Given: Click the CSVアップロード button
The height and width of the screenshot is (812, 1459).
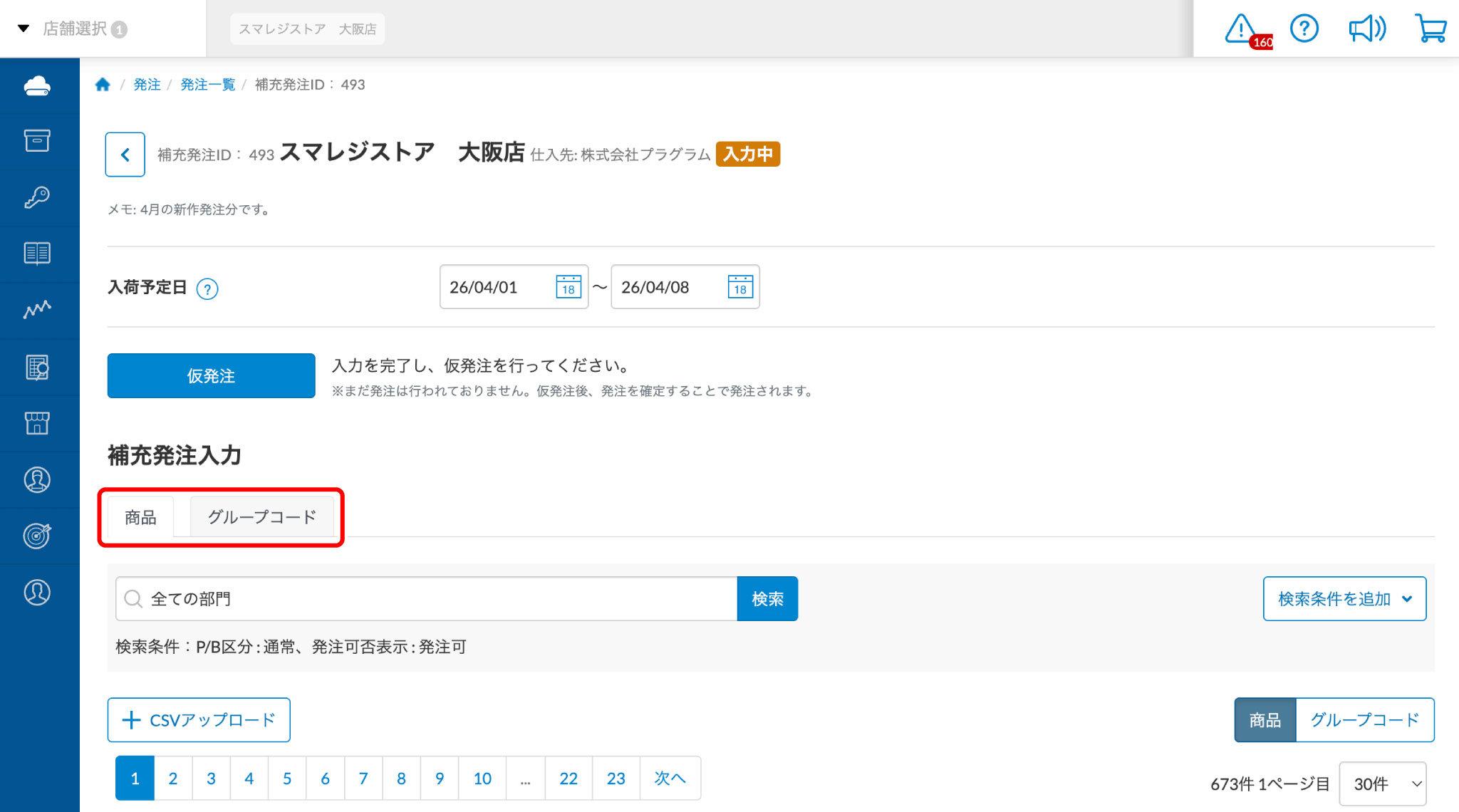Looking at the screenshot, I should pyautogui.click(x=199, y=720).
